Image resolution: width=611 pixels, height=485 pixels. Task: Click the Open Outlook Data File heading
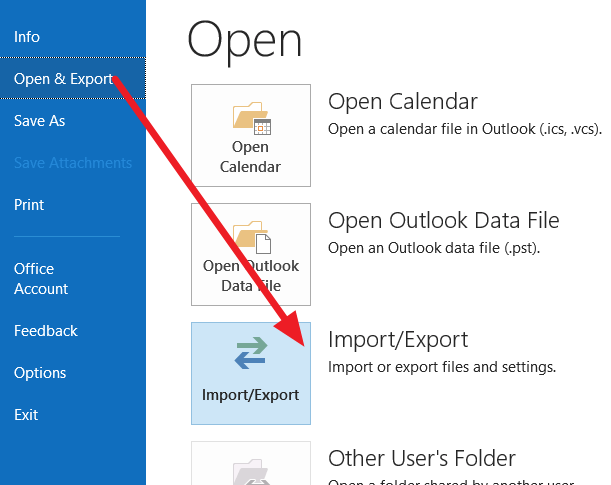443,220
